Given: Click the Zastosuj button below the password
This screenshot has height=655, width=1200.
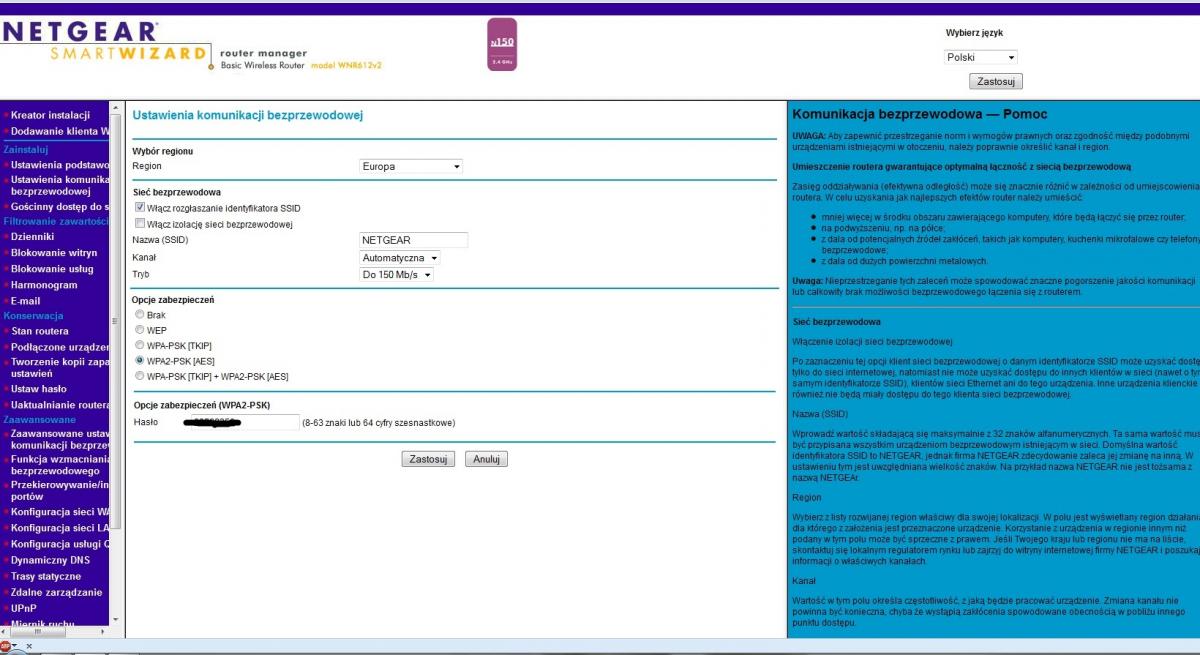Looking at the screenshot, I should [429, 459].
